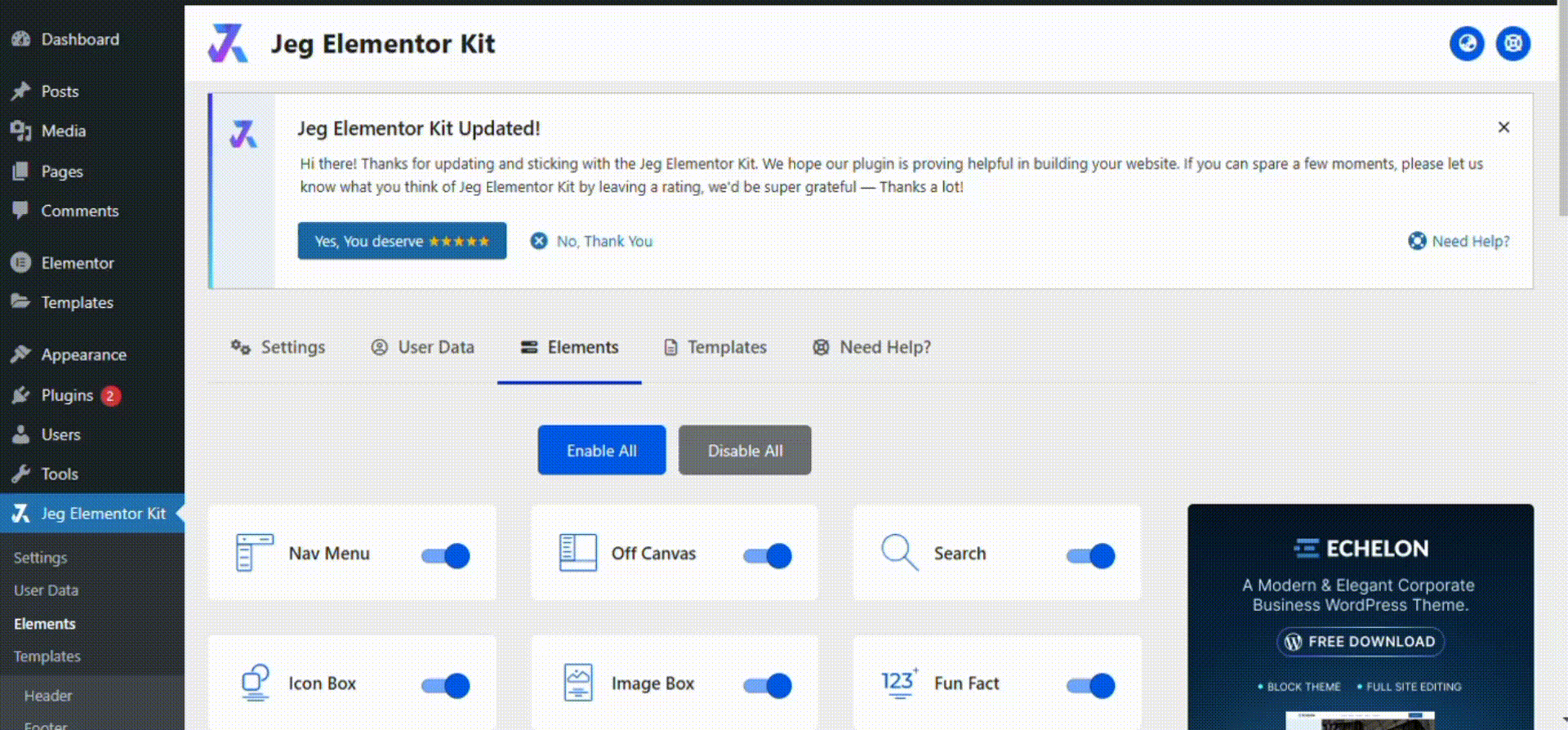1568x730 pixels.
Task: Open Elements submenu item in sidebar
Action: click(x=44, y=624)
